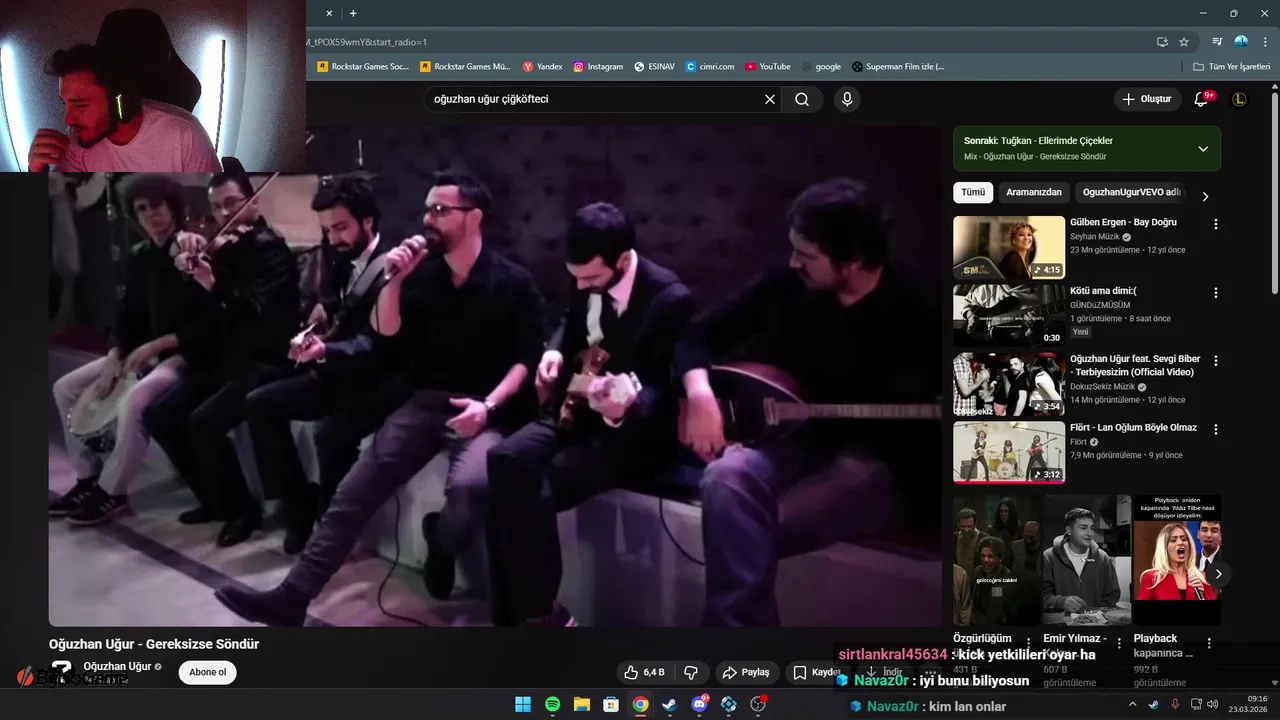1280x720 pixels.
Task: Click the Gülben Ergen - Bay Doğru title
Action: click(1123, 222)
